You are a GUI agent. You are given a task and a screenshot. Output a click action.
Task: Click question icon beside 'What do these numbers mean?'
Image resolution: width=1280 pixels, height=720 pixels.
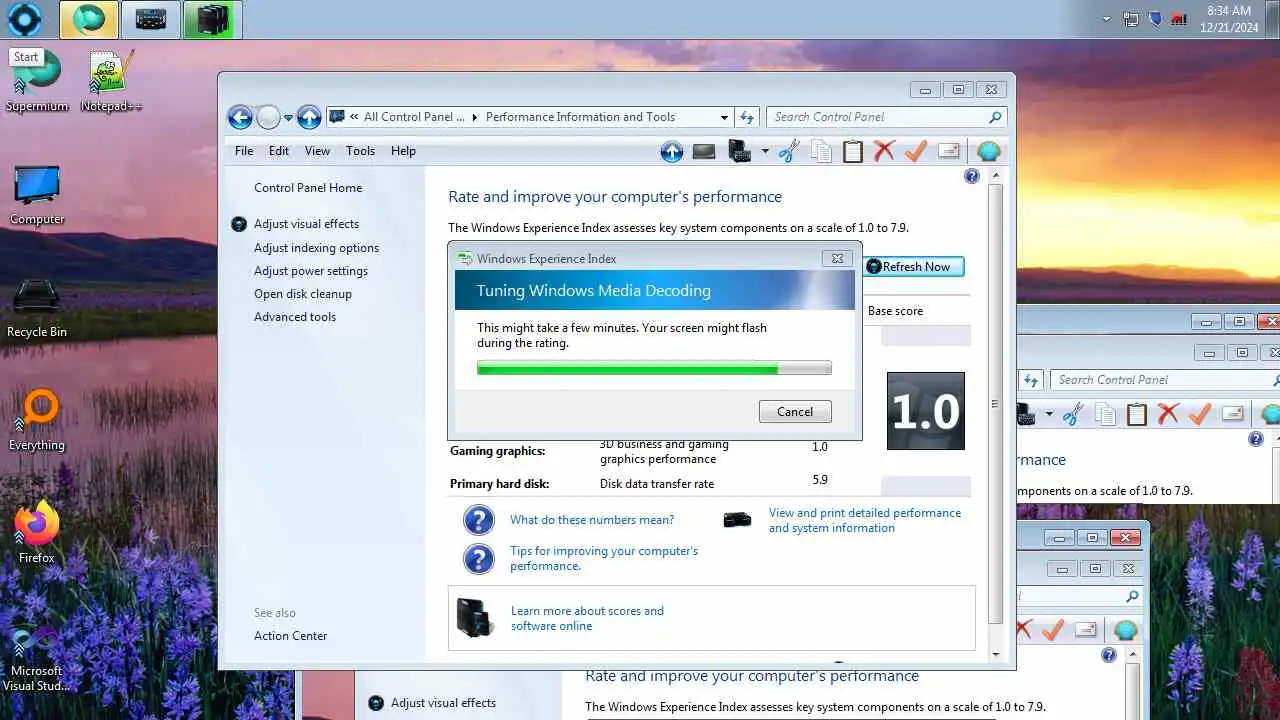[479, 520]
